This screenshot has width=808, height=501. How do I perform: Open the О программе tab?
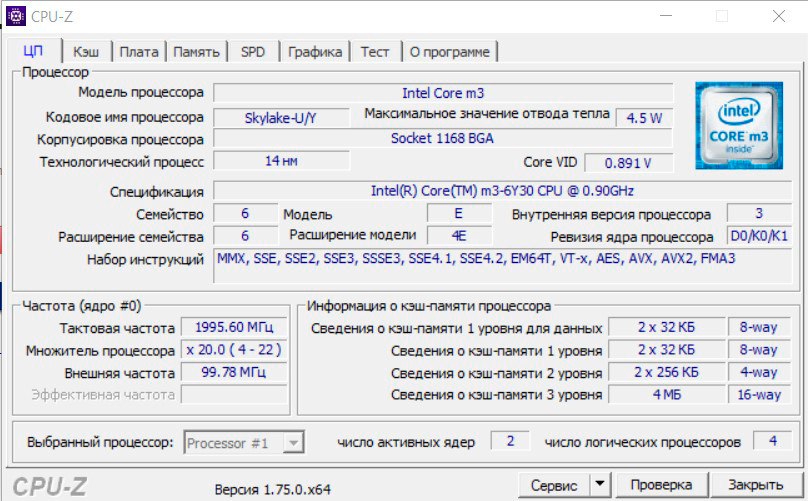click(450, 52)
